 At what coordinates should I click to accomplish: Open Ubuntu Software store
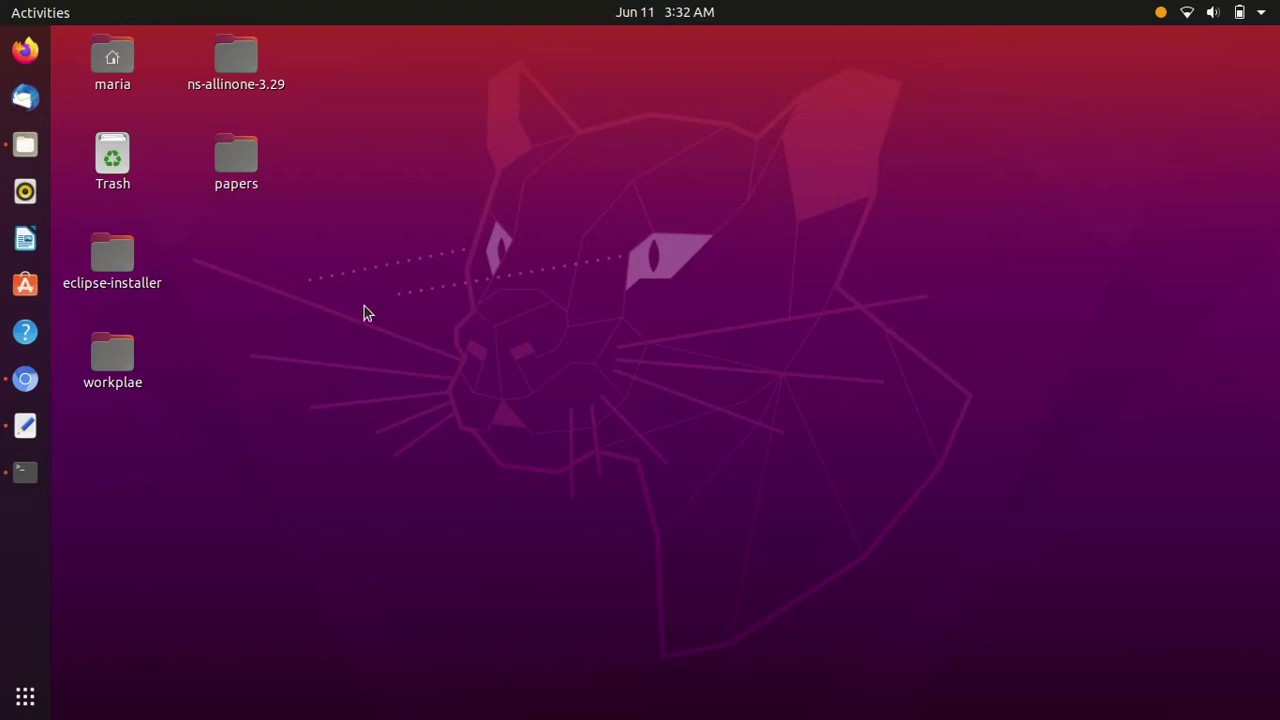click(x=25, y=285)
